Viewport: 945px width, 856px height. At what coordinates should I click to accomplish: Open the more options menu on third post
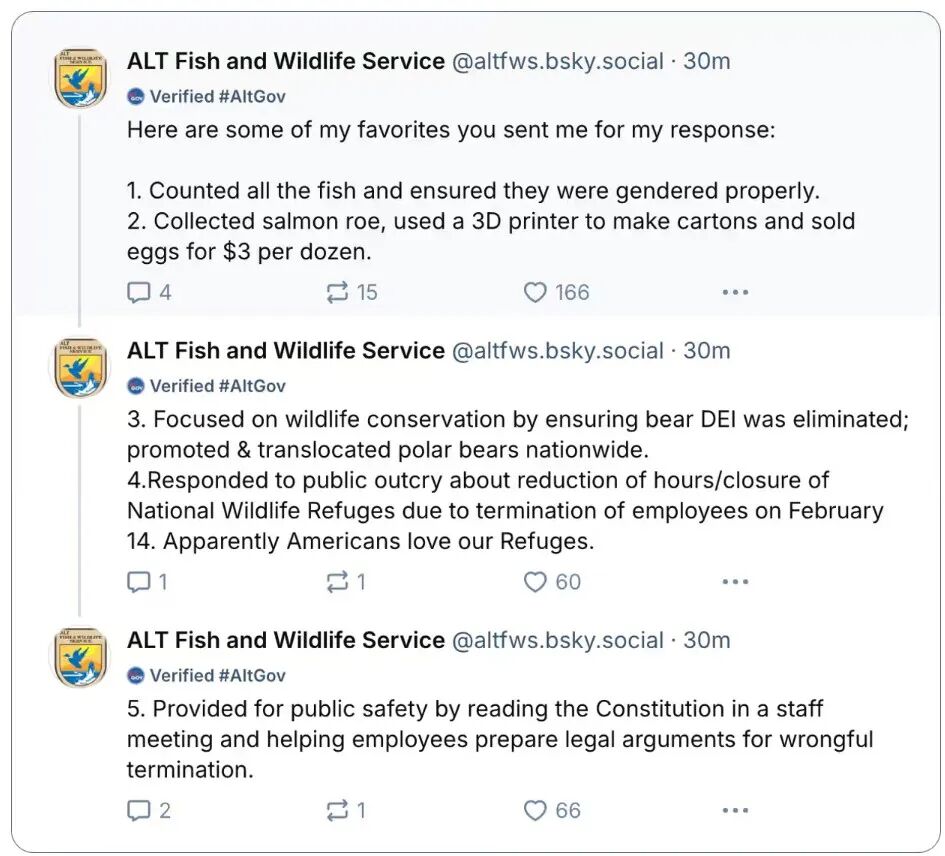(x=735, y=810)
